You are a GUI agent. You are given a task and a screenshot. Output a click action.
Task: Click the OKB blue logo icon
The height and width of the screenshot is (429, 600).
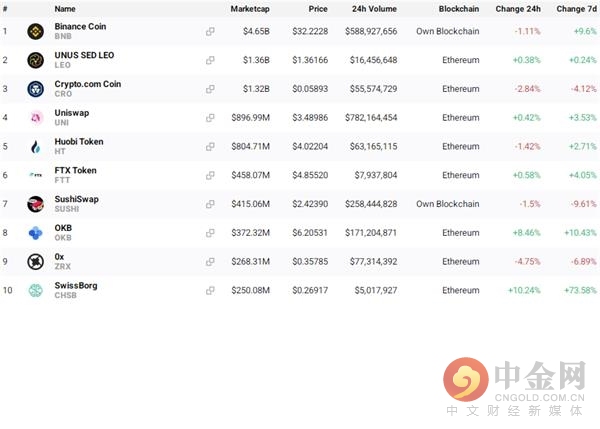36,233
